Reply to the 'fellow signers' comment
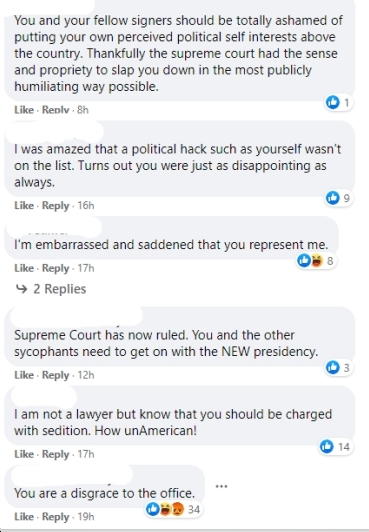Viewport: 369px width, 532px height. 56,110
